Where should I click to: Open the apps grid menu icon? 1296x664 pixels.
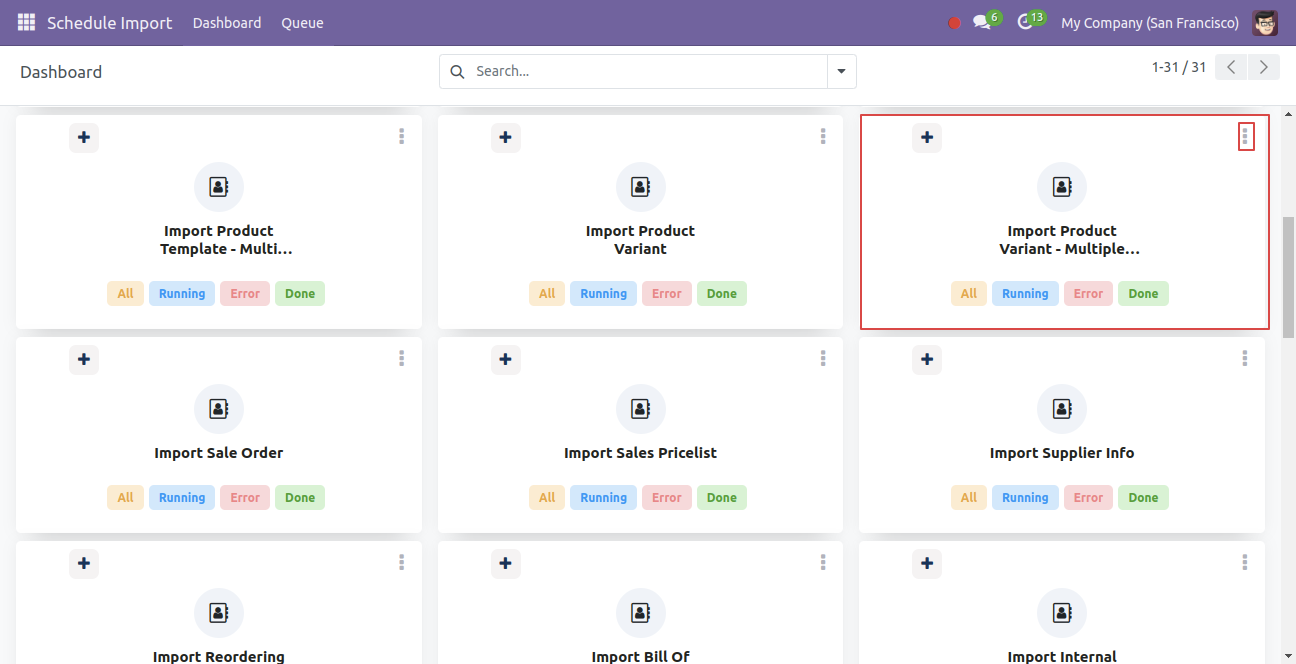pos(26,22)
